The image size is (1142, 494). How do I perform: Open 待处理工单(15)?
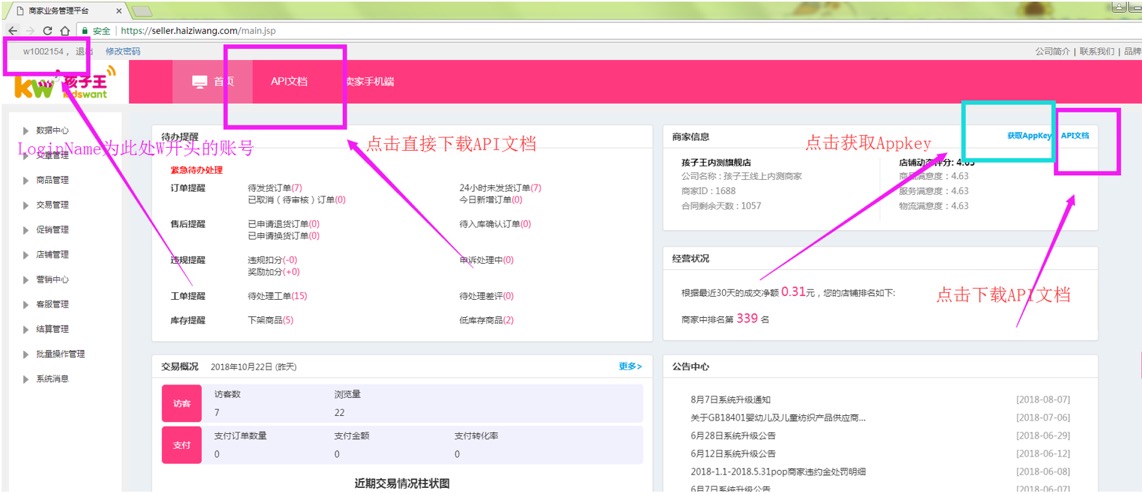[277, 296]
